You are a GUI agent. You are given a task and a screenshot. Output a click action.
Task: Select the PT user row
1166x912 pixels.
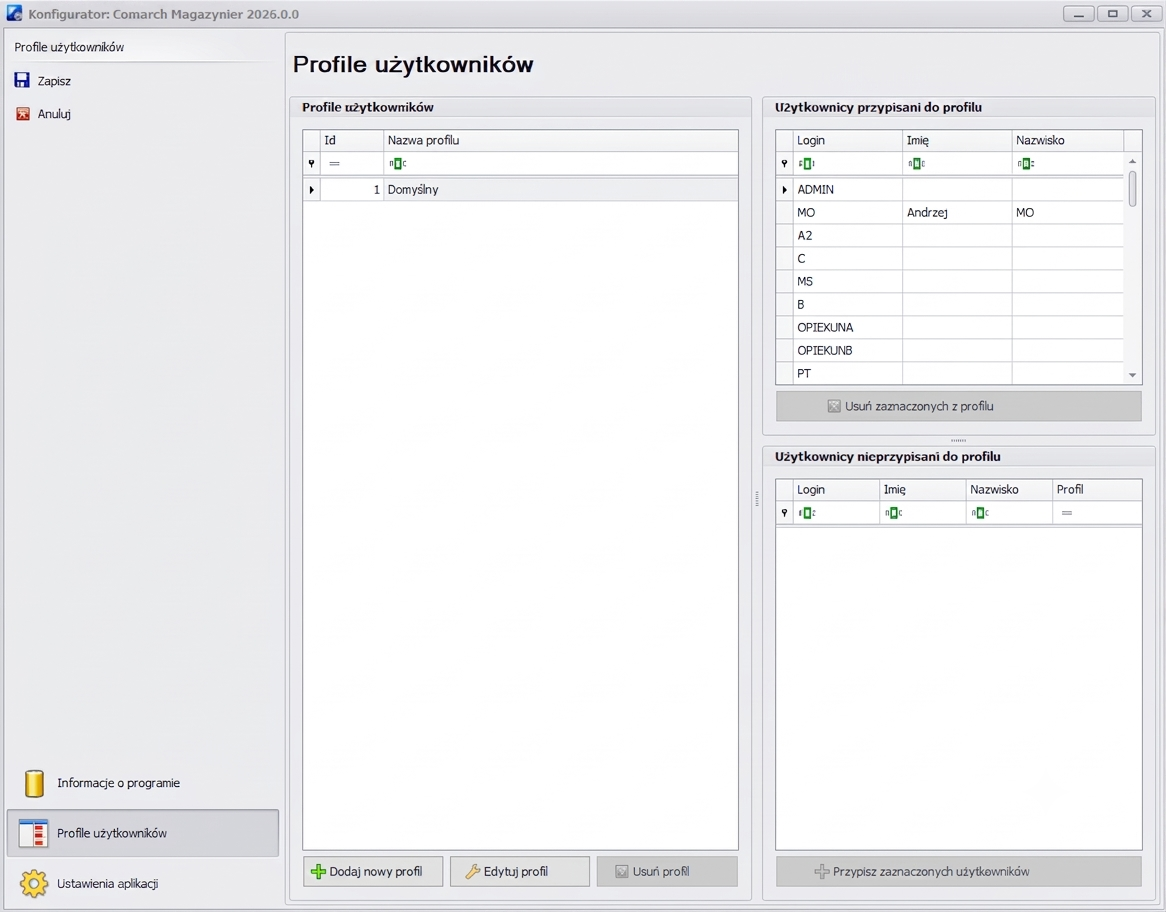tap(950, 373)
